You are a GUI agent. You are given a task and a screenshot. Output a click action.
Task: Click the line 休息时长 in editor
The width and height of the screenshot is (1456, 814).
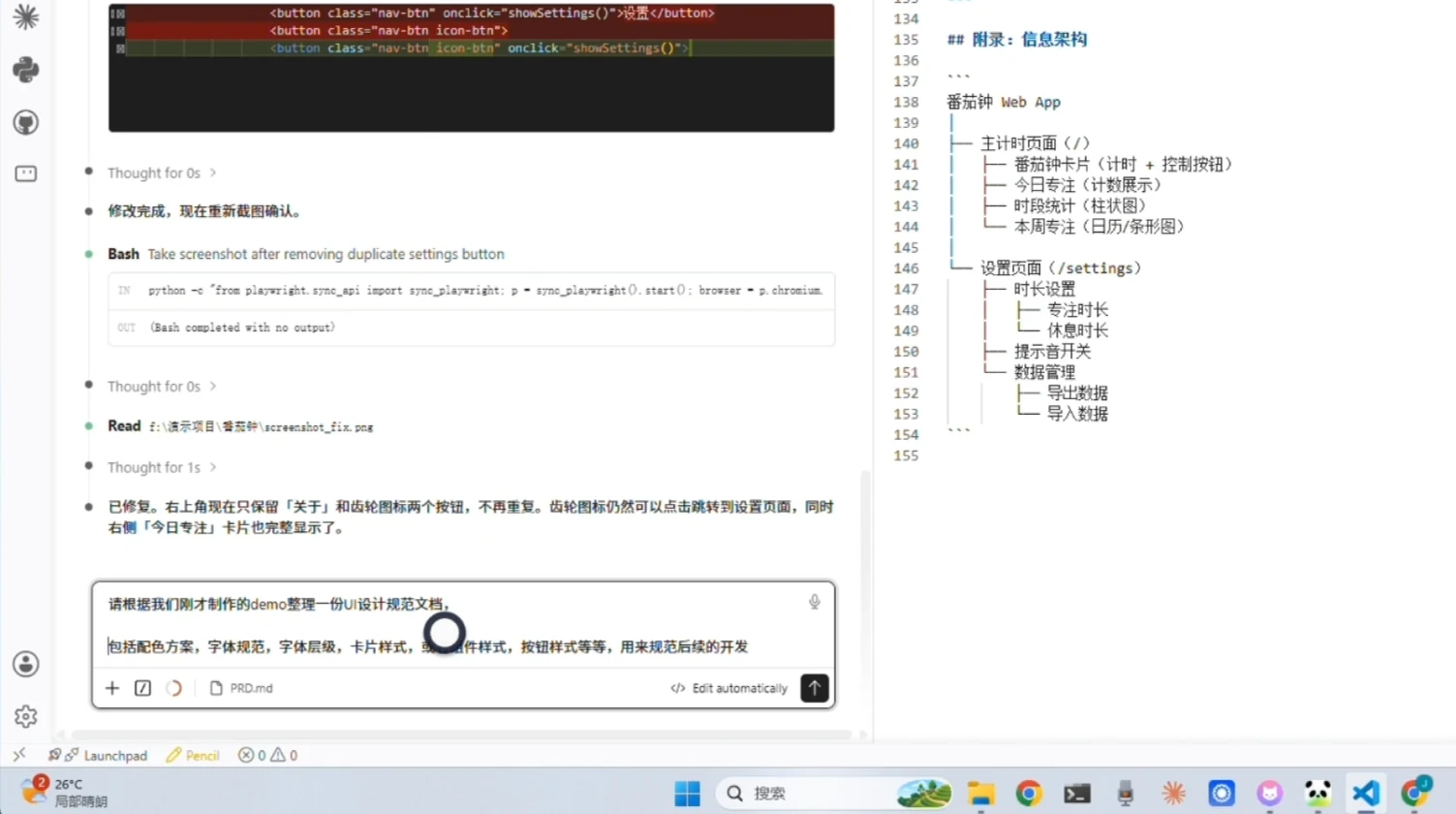pyautogui.click(x=1077, y=330)
